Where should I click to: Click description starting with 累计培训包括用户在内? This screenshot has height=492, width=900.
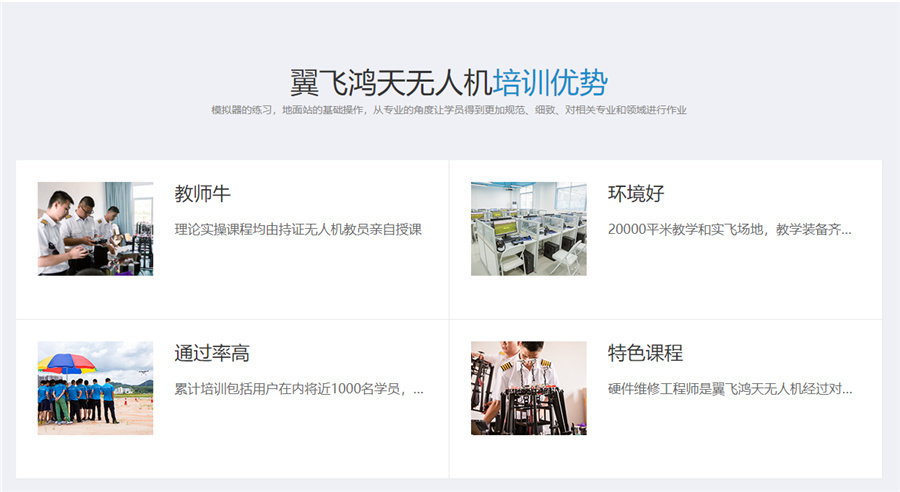[299, 389]
